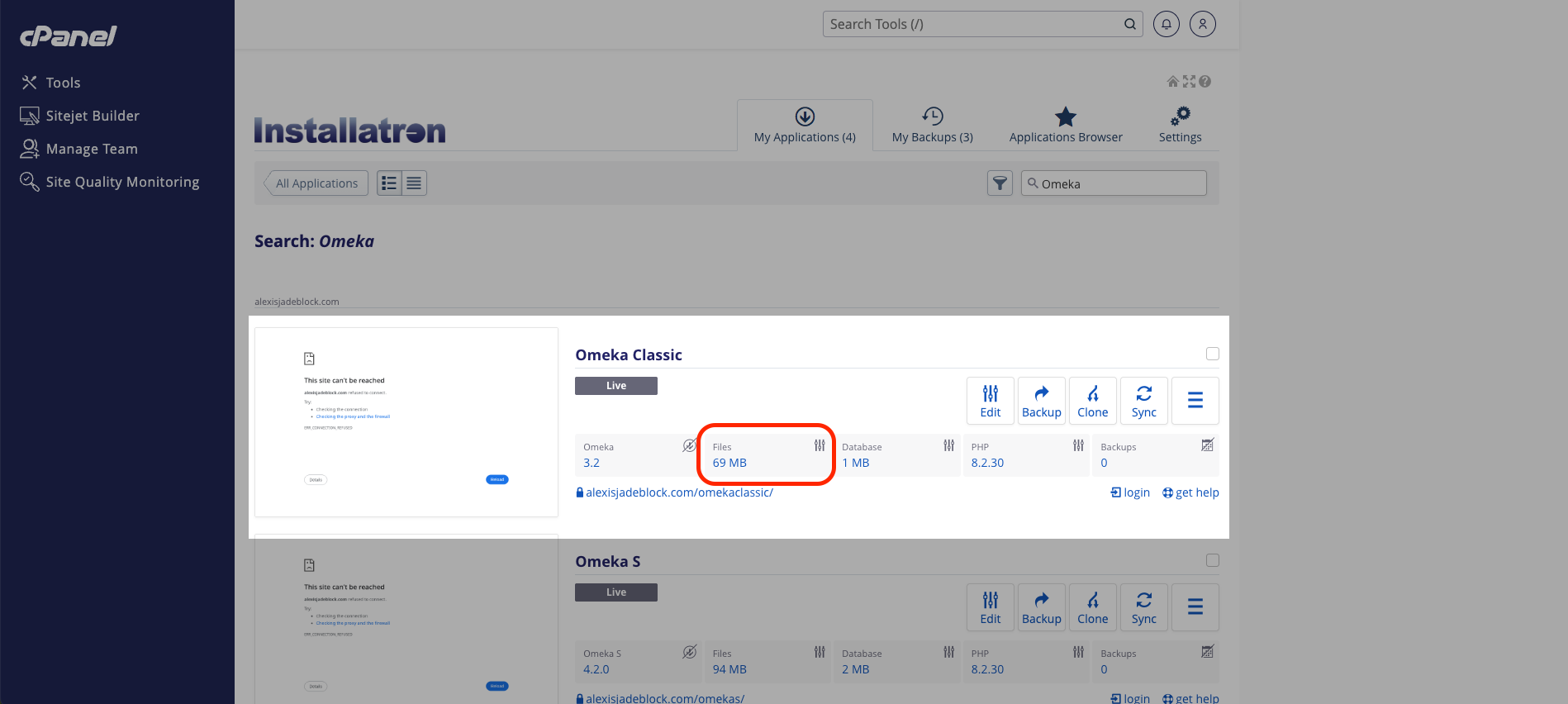The height and width of the screenshot is (704, 1568).
Task: Click the Omeka 3.2 version value
Action: pos(592,463)
